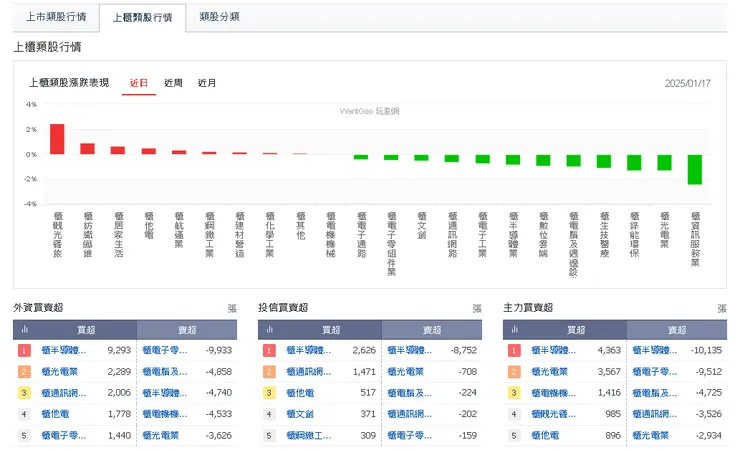
Task: Switch chart to 近周 view
Action: tap(173, 83)
